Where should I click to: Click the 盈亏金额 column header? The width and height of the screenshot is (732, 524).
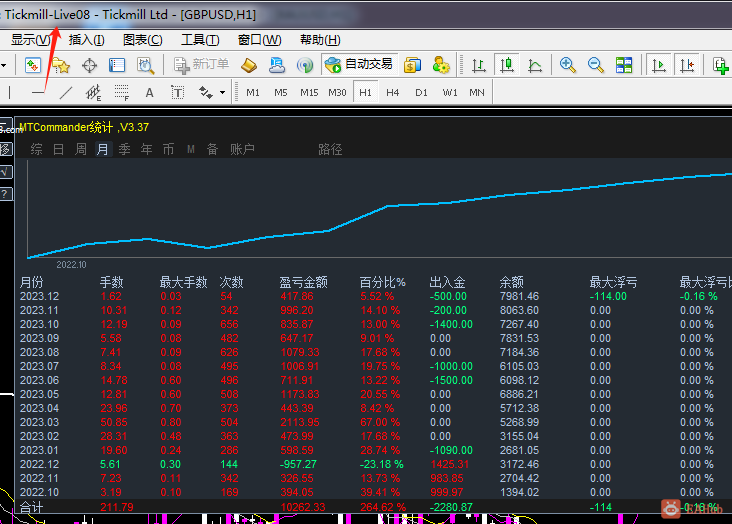pyautogui.click(x=303, y=282)
